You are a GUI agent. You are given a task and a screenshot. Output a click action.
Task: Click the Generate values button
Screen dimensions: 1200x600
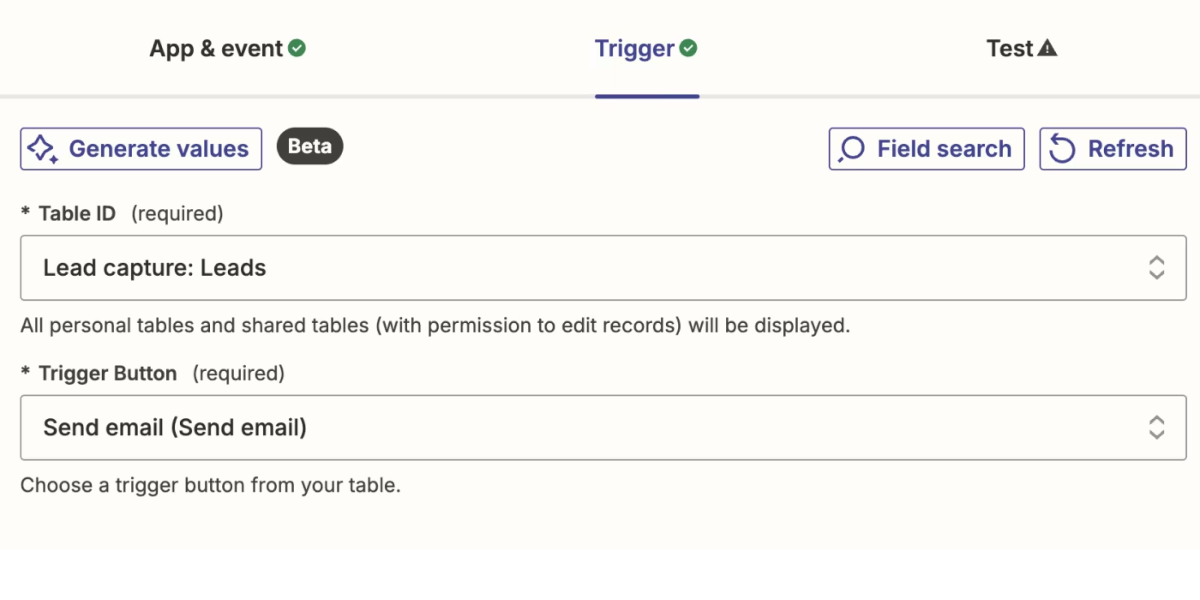pos(141,149)
